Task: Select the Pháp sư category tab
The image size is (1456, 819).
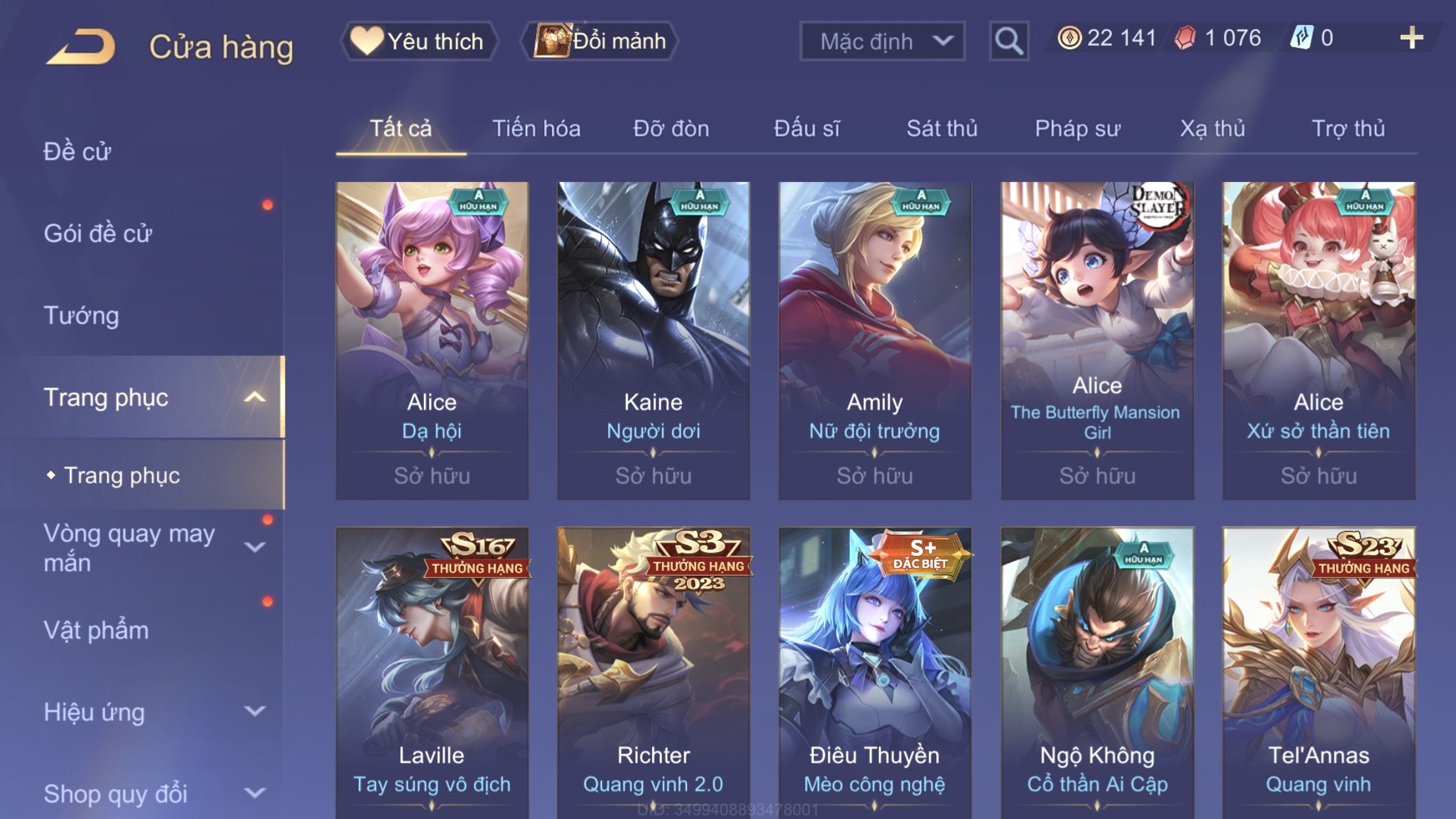Action: coord(1077,129)
